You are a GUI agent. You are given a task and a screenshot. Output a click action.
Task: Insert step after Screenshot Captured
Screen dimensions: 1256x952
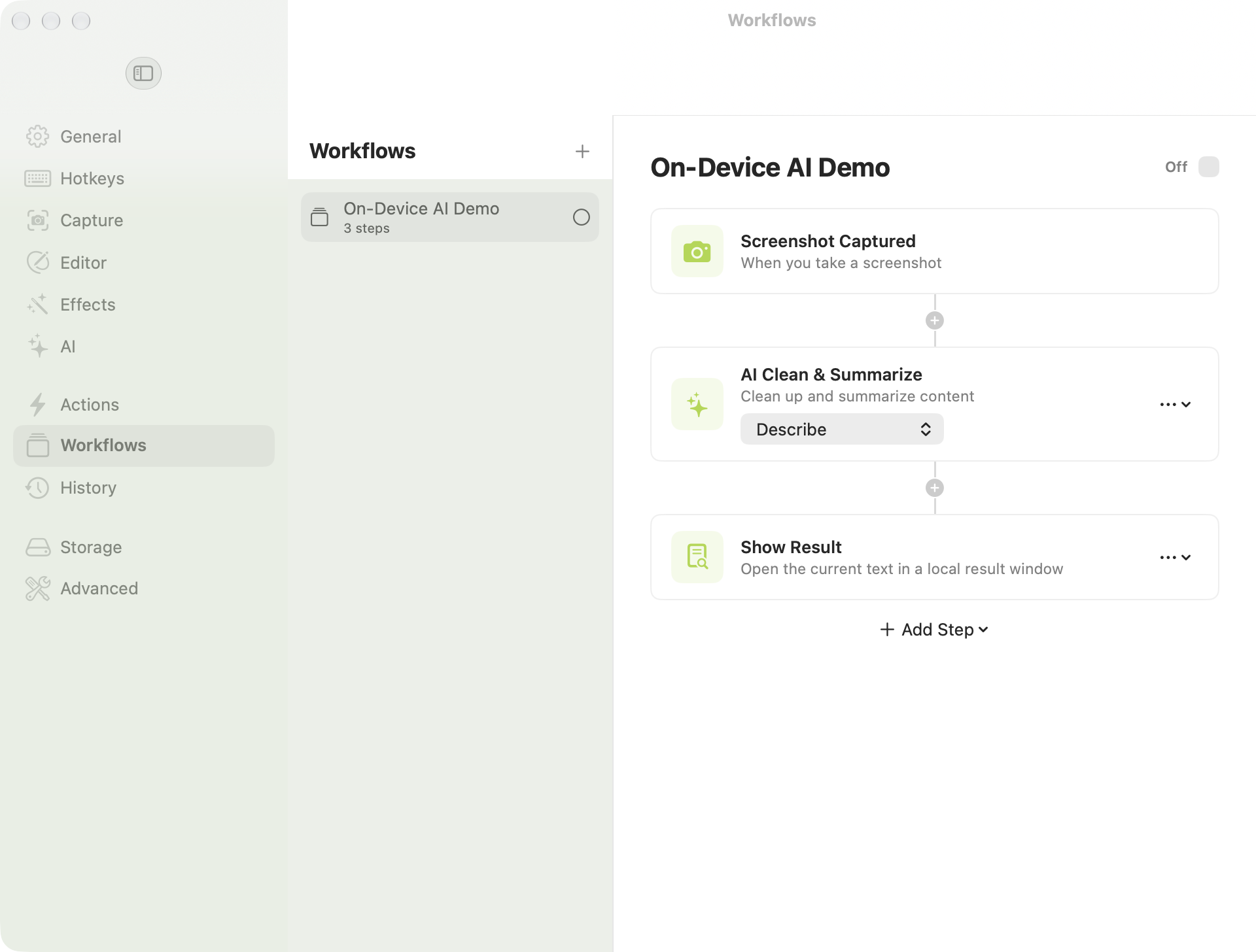pyautogui.click(x=935, y=320)
